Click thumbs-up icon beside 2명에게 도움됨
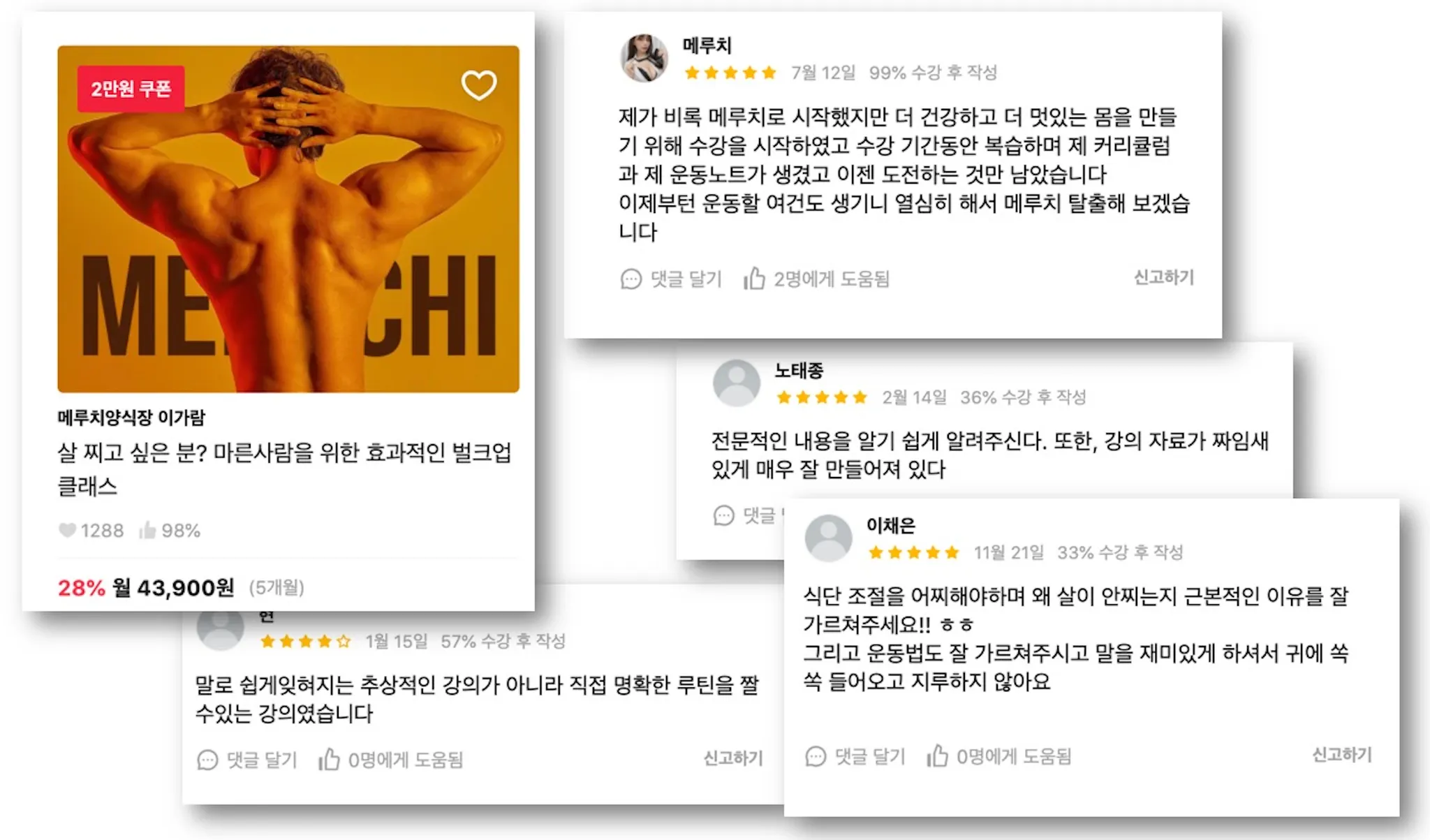Screen dimensions: 1430x840 [754, 279]
